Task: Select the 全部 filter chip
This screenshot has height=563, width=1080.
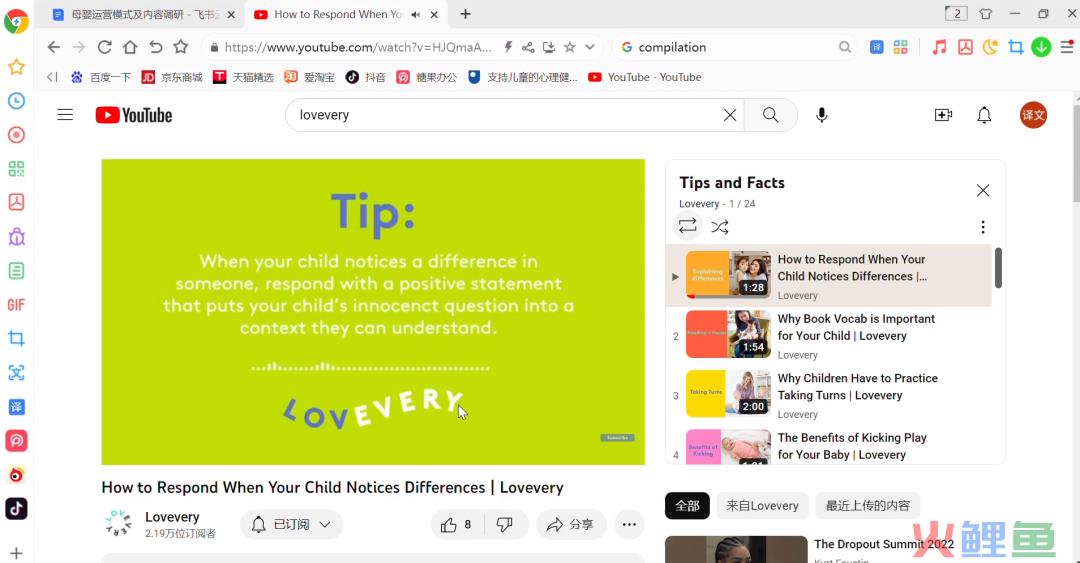Action: tap(687, 506)
